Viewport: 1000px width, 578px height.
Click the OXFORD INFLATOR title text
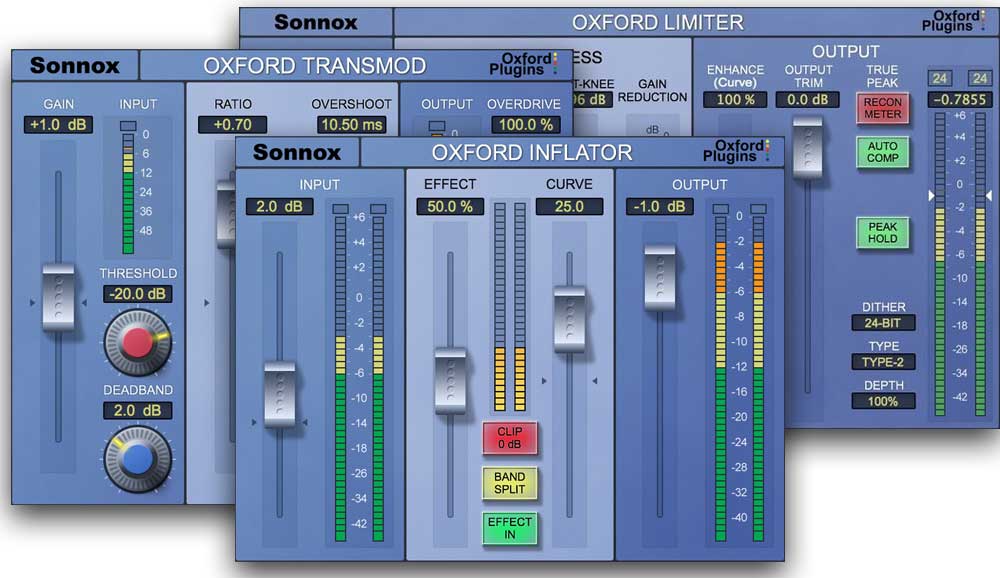[x=532, y=152]
